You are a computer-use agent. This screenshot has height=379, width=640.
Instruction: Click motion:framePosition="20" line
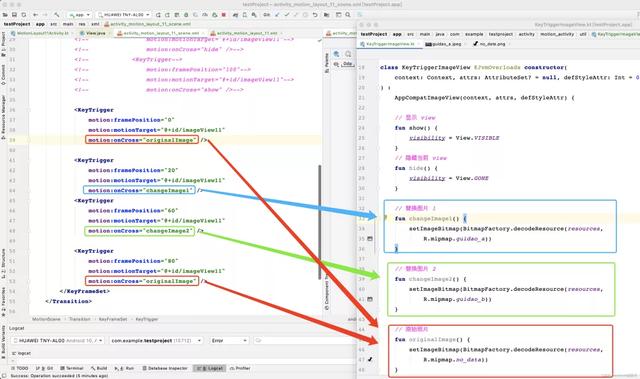coord(133,170)
